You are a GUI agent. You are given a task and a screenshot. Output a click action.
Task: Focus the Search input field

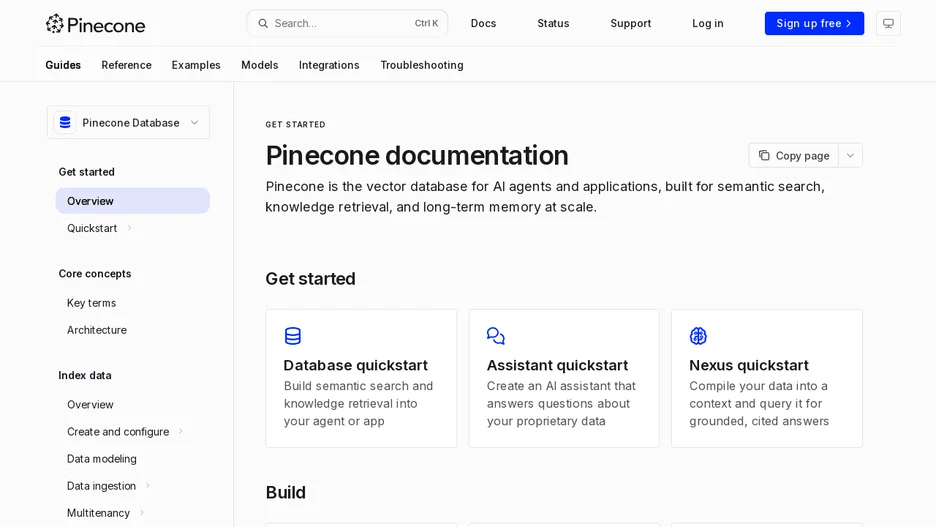[347, 23]
